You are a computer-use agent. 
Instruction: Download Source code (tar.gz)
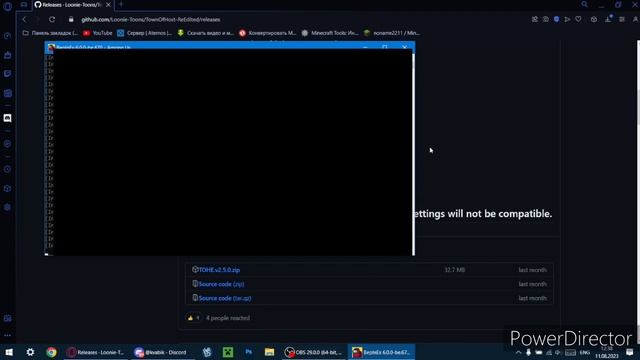pyautogui.click(x=225, y=298)
